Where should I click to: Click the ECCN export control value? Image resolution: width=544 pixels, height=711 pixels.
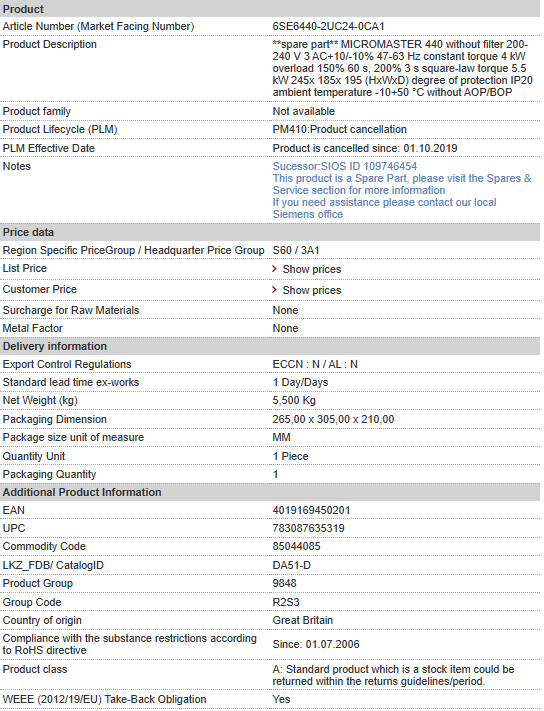pyautogui.click(x=315, y=365)
